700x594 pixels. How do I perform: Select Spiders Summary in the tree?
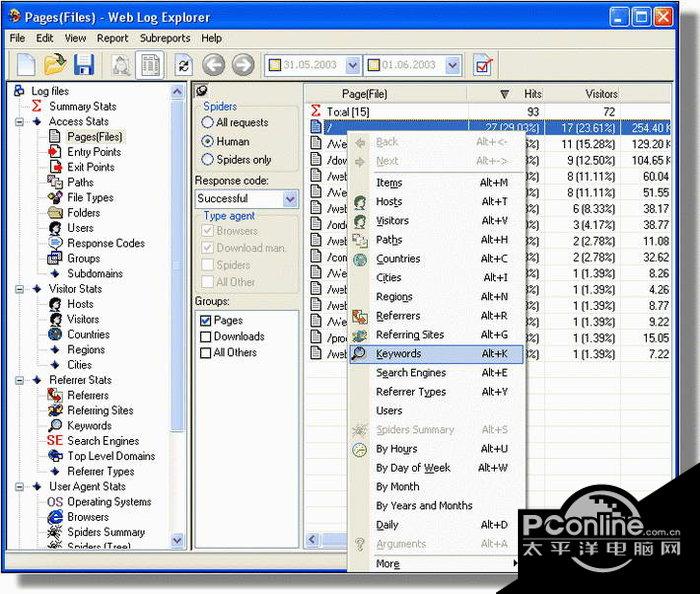(106, 532)
